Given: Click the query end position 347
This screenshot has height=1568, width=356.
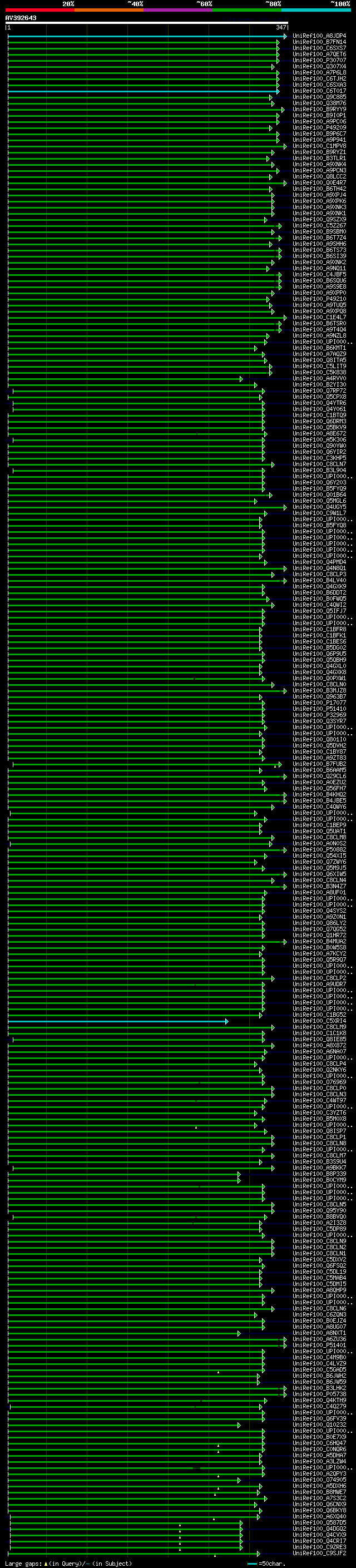Looking at the screenshot, I should click(x=280, y=27).
